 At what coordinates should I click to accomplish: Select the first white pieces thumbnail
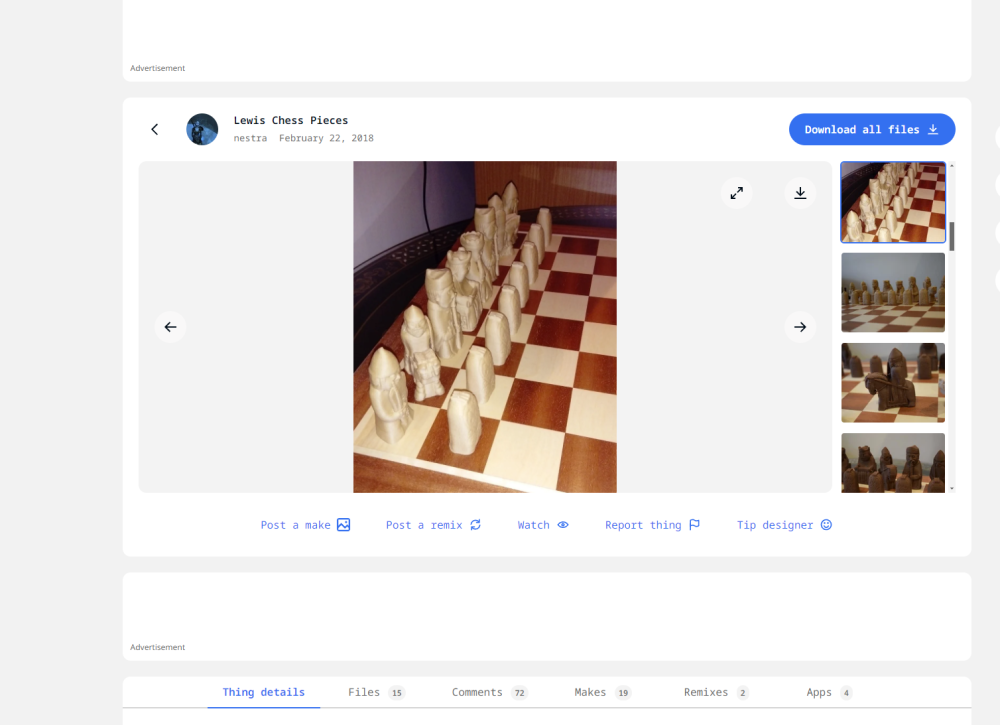tap(893, 202)
